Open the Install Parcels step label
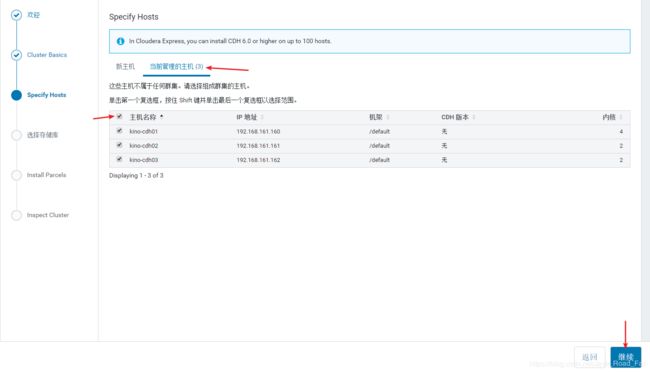Screen dimensions: 650x372 pyautogui.click(x=46, y=175)
